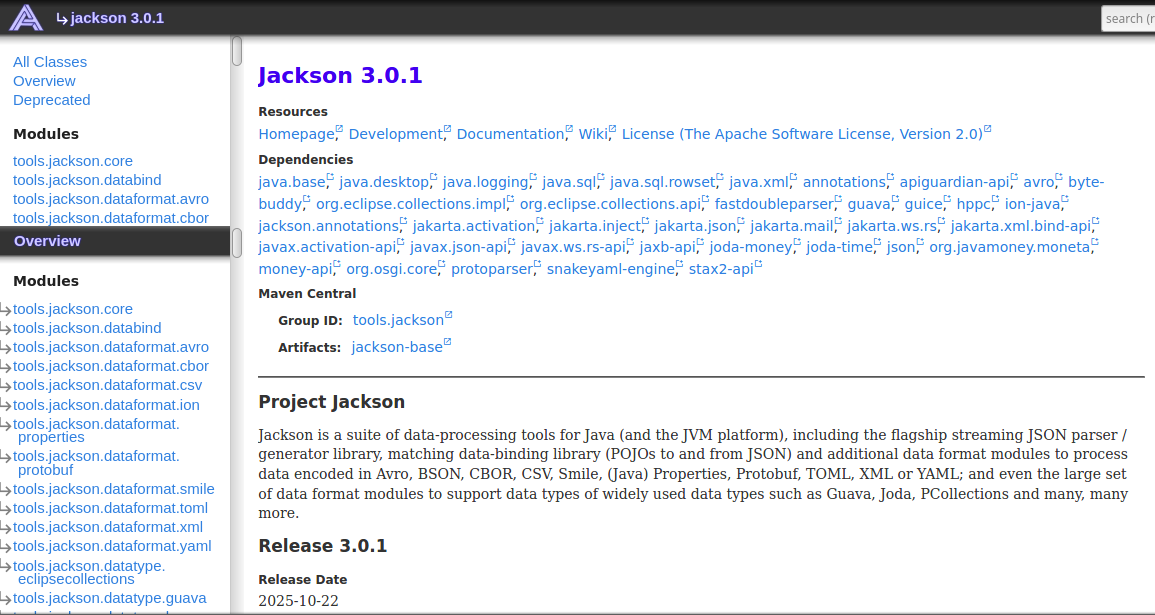
Task: Click external-link icon after hppc
Action: click(x=995, y=199)
